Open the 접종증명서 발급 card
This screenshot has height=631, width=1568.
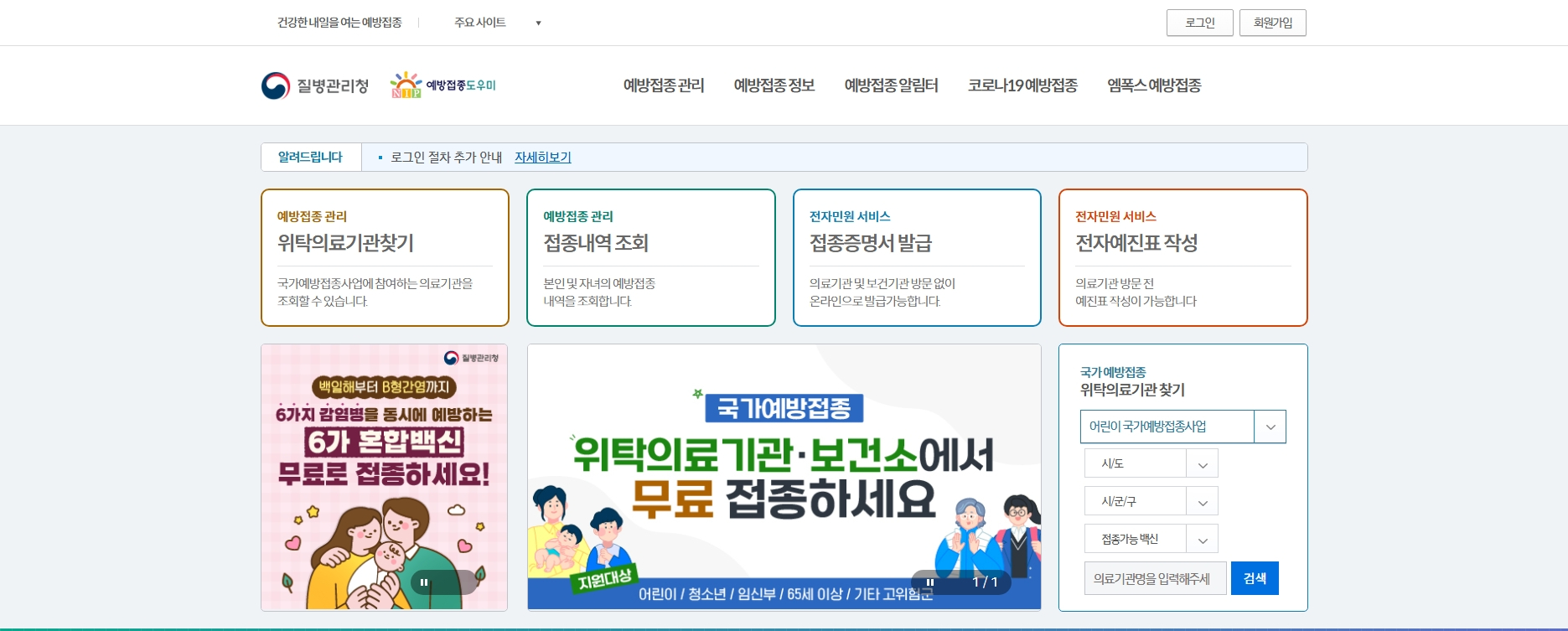(x=917, y=257)
